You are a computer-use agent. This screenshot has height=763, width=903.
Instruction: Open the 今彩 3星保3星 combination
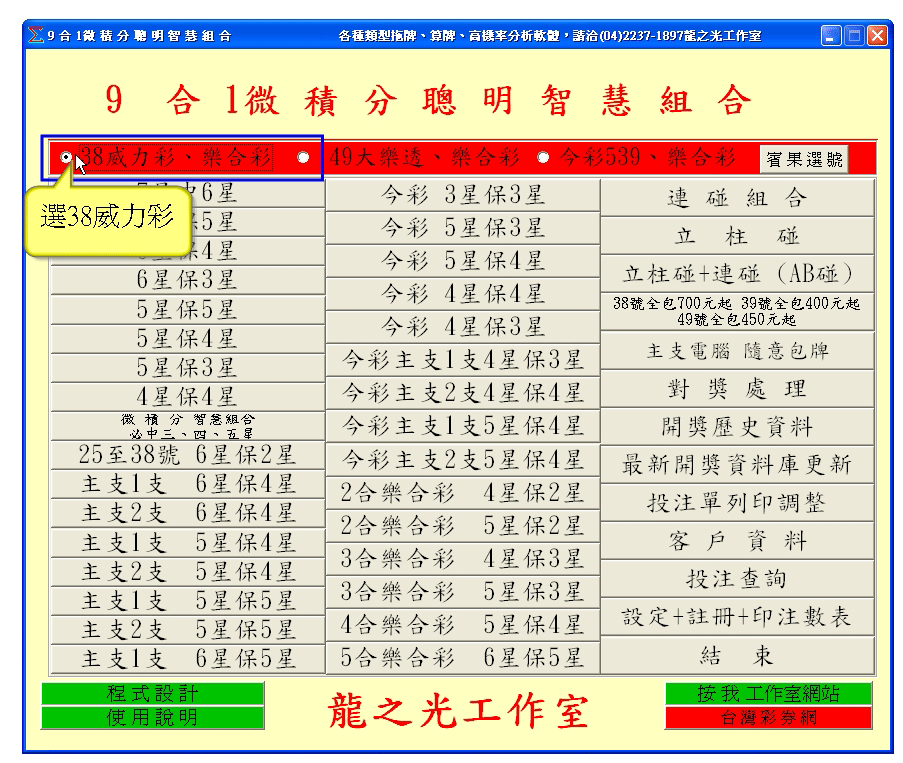click(x=462, y=195)
